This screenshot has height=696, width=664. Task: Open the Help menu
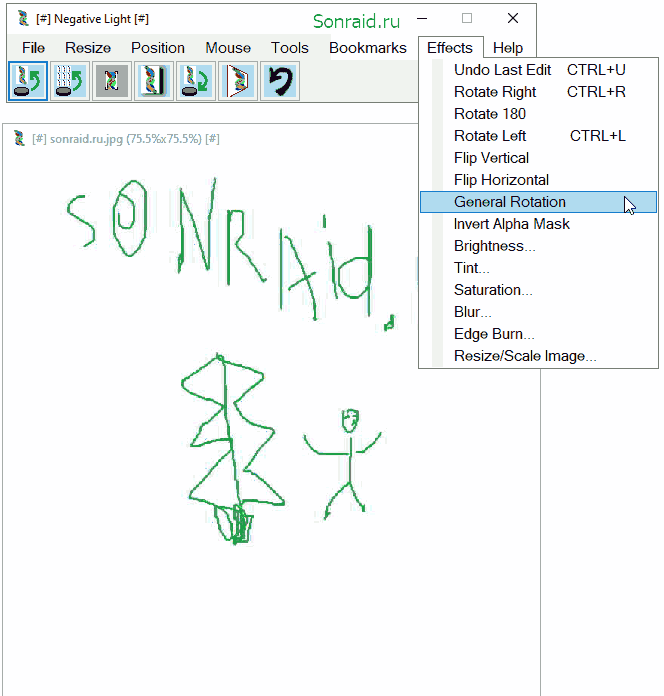(508, 48)
